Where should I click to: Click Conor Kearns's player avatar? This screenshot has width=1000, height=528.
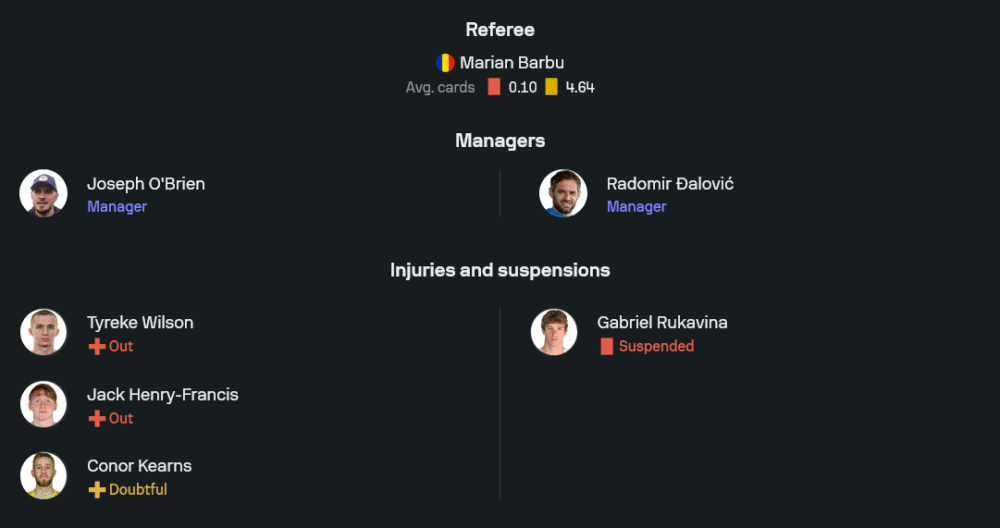(x=43, y=476)
